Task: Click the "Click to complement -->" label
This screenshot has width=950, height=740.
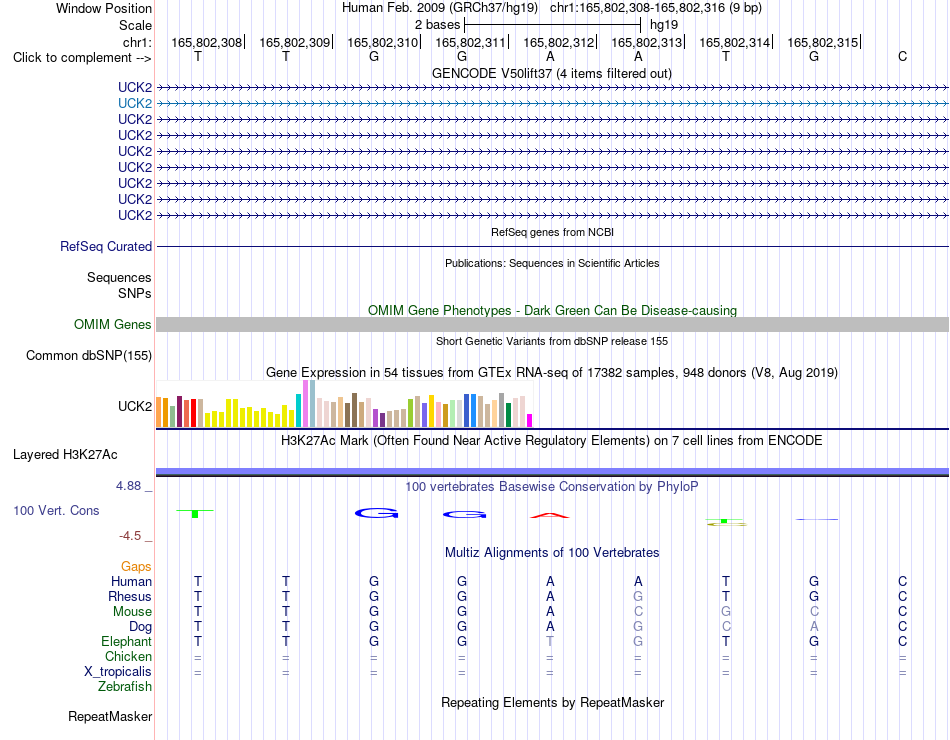Action: pyautogui.click(x=82, y=58)
